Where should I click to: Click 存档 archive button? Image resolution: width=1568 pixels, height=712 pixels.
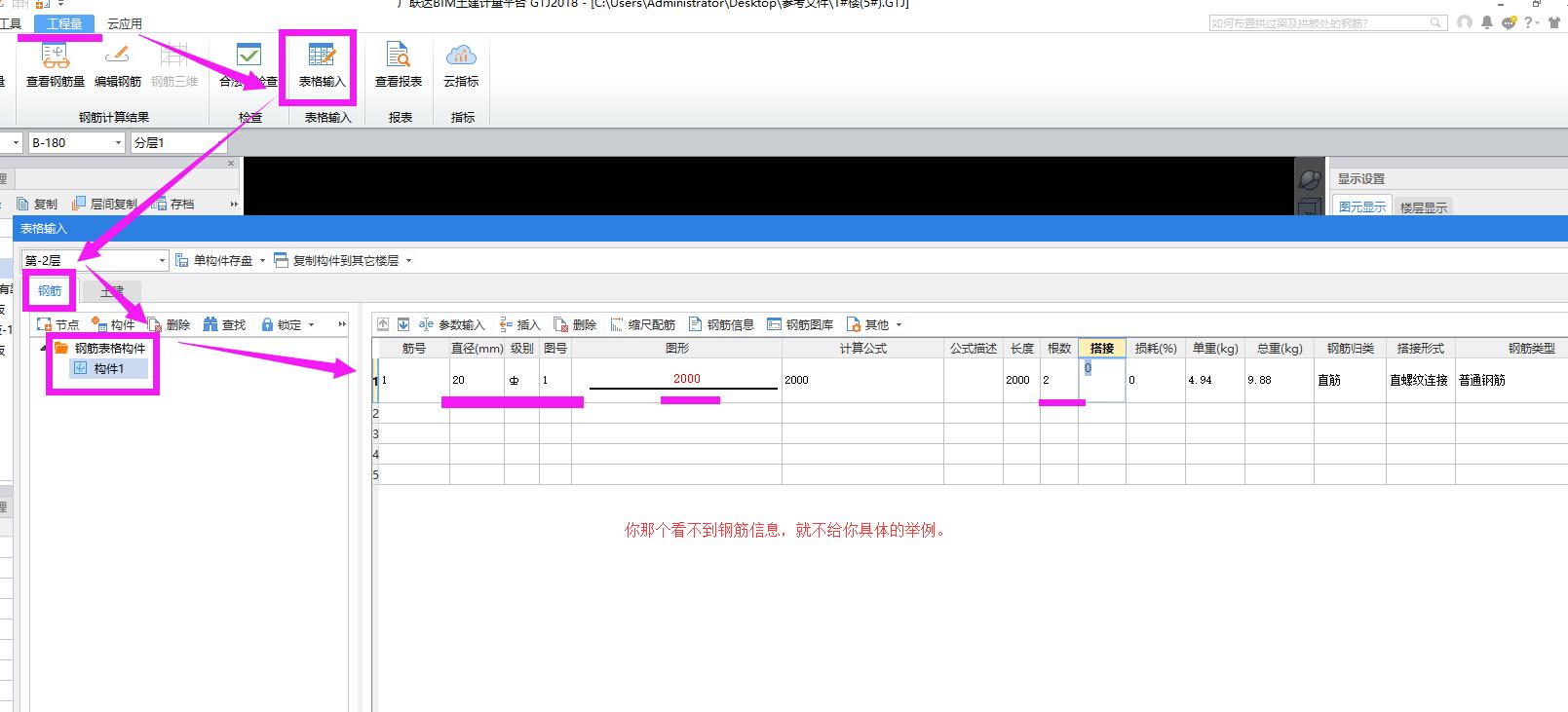[x=173, y=204]
